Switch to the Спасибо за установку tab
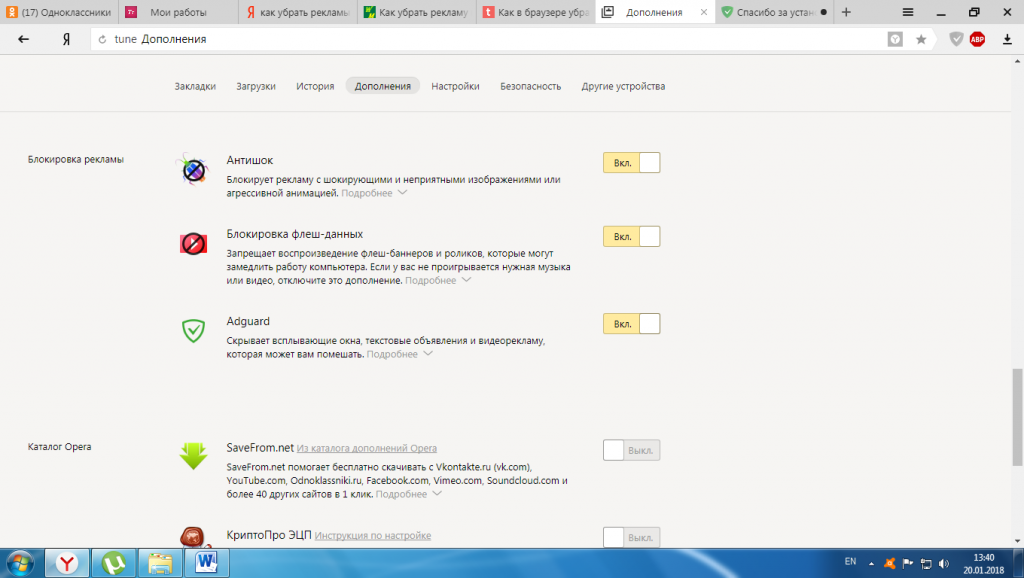The width and height of the screenshot is (1024, 578). coord(774,12)
